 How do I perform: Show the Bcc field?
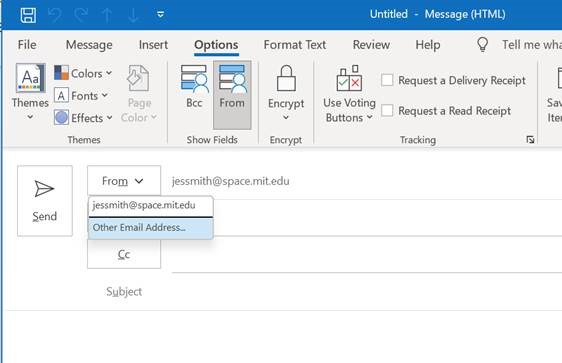pyautogui.click(x=194, y=87)
